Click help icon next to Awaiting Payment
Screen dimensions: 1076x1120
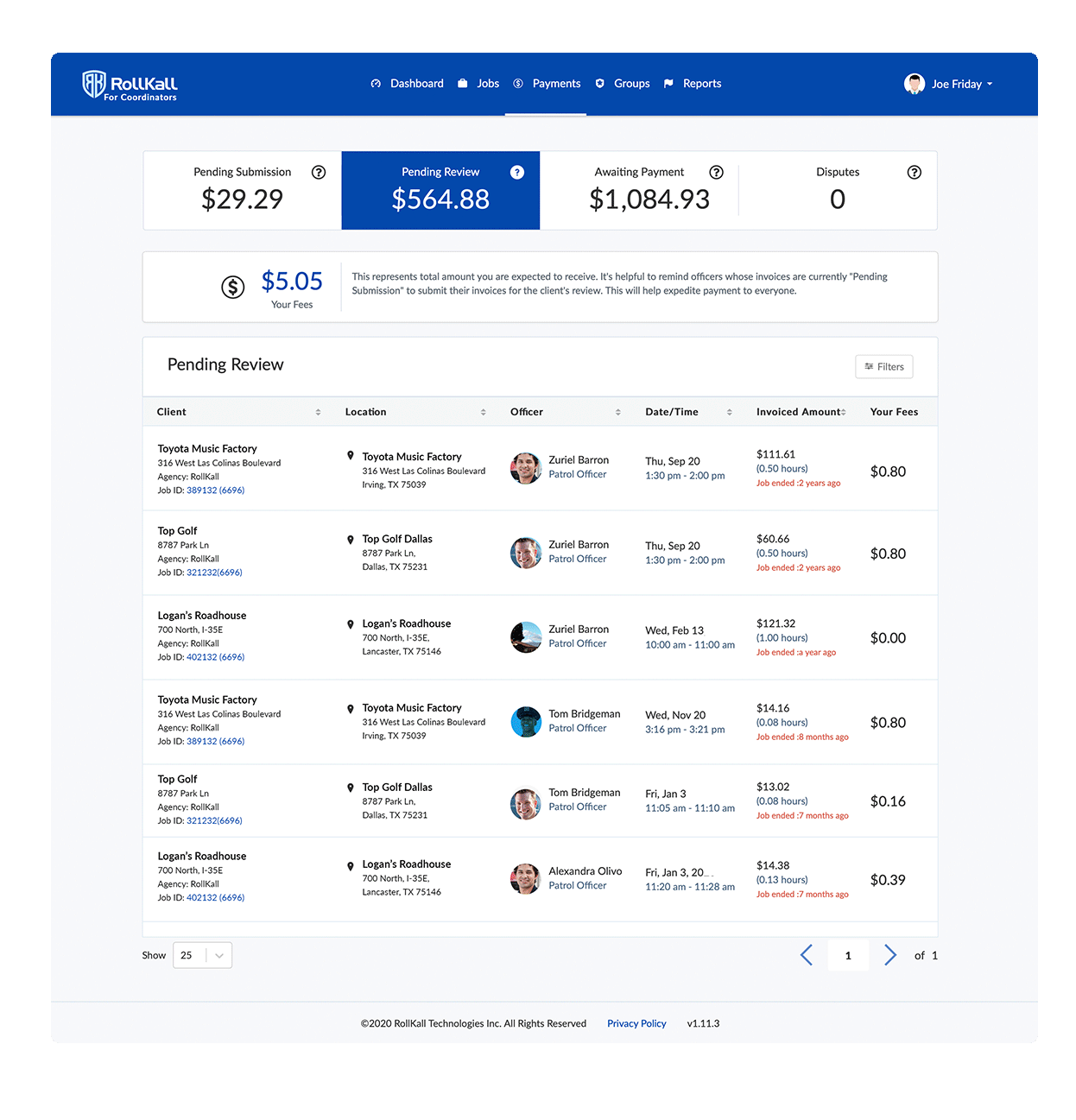click(716, 172)
